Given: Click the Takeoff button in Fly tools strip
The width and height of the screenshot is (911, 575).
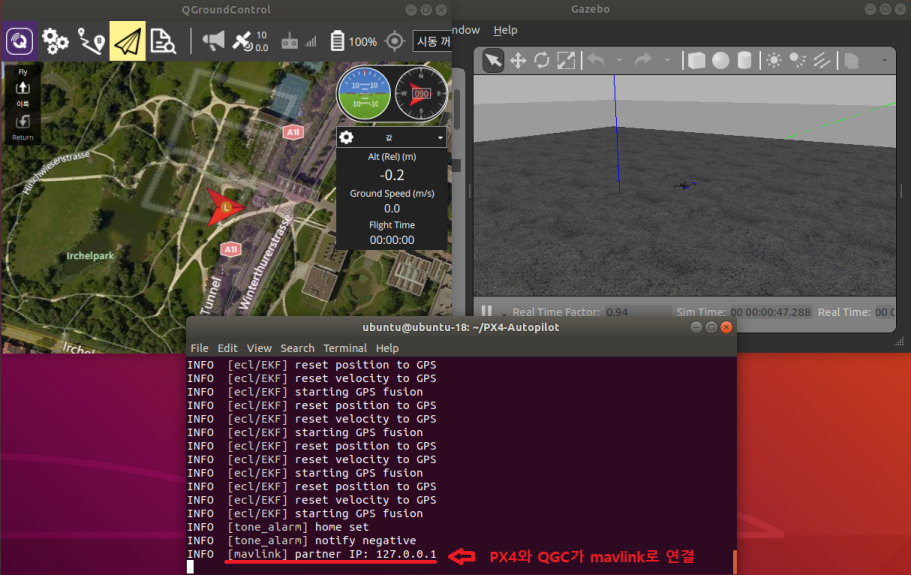Looking at the screenshot, I should pos(23,93).
